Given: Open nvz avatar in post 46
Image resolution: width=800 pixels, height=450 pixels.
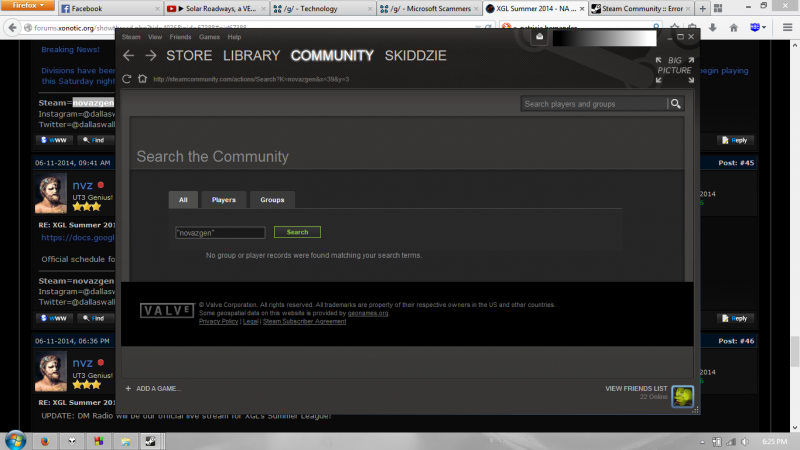Looking at the screenshot, I should pyautogui.click(x=51, y=371).
